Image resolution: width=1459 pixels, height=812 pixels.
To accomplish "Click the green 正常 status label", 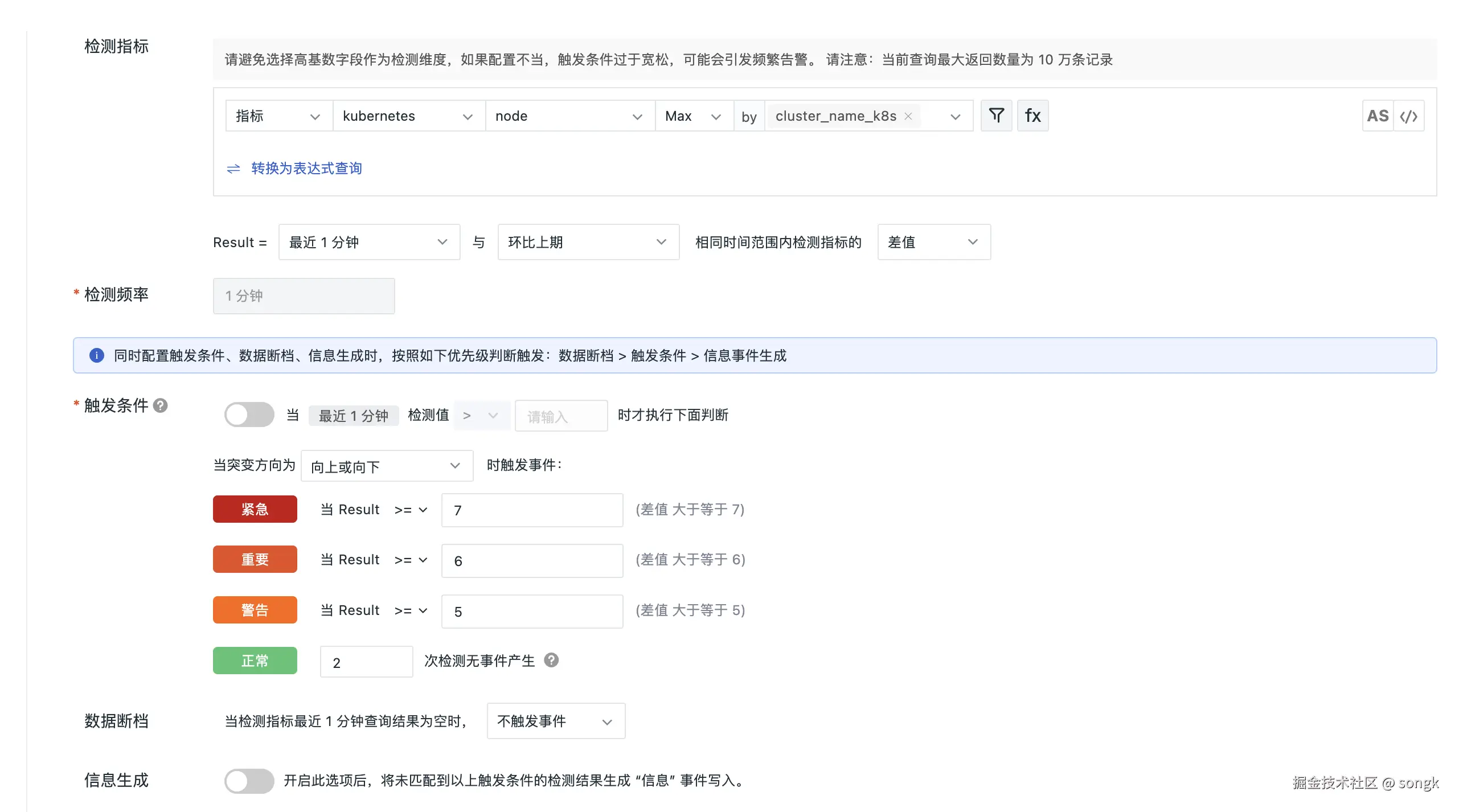I will click(x=255, y=661).
